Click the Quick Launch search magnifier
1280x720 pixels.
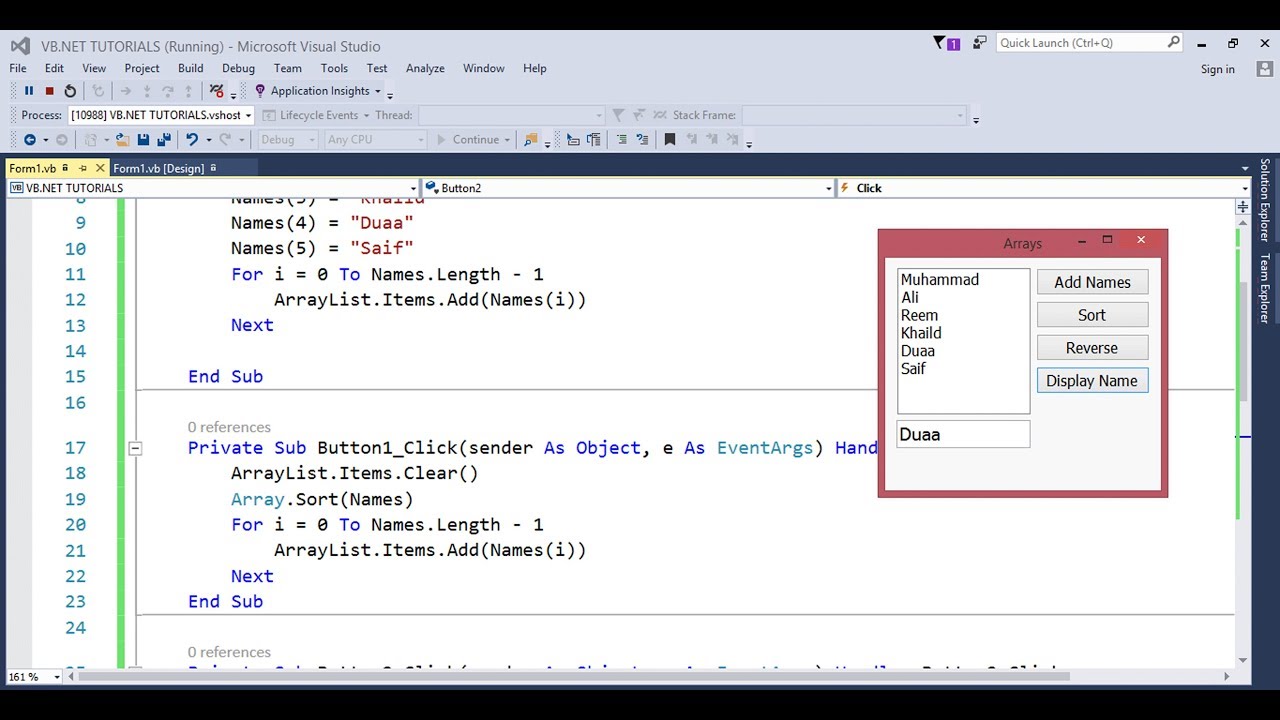pos(1174,42)
